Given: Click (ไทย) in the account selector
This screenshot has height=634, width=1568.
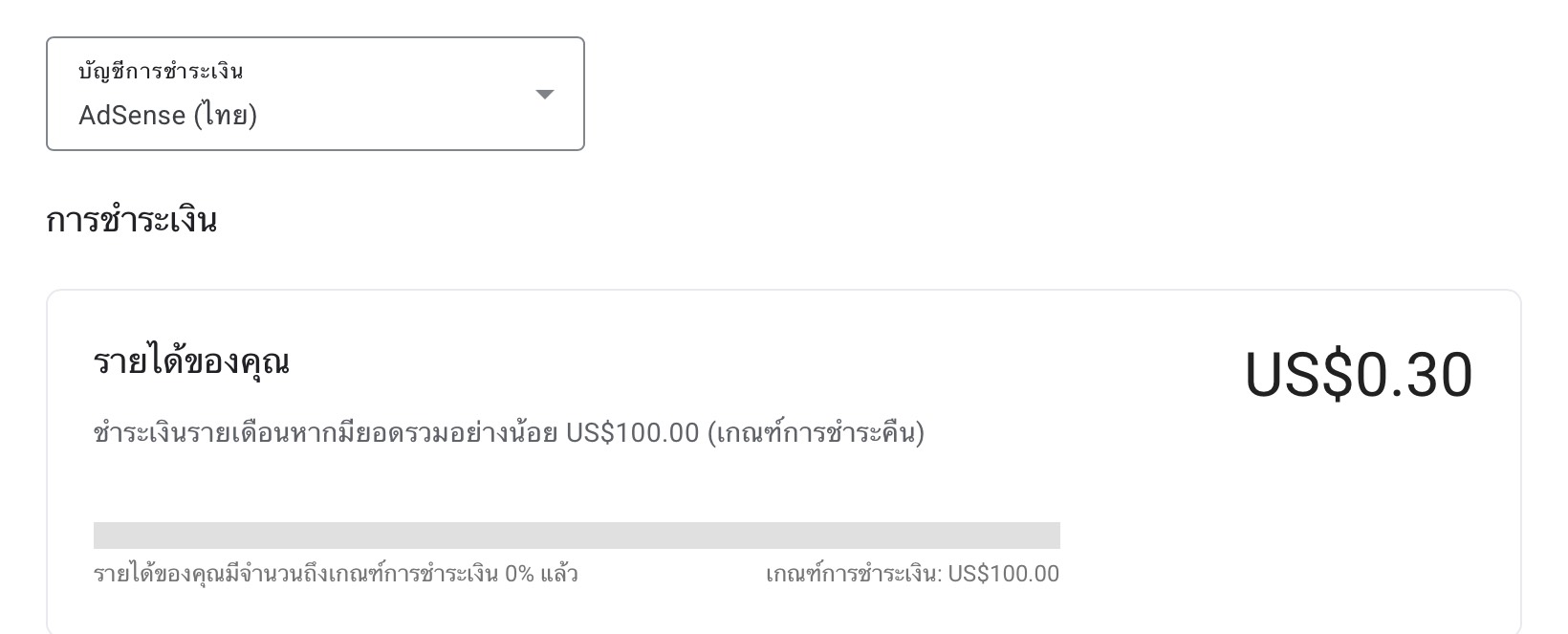Looking at the screenshot, I should pyautogui.click(x=226, y=116).
